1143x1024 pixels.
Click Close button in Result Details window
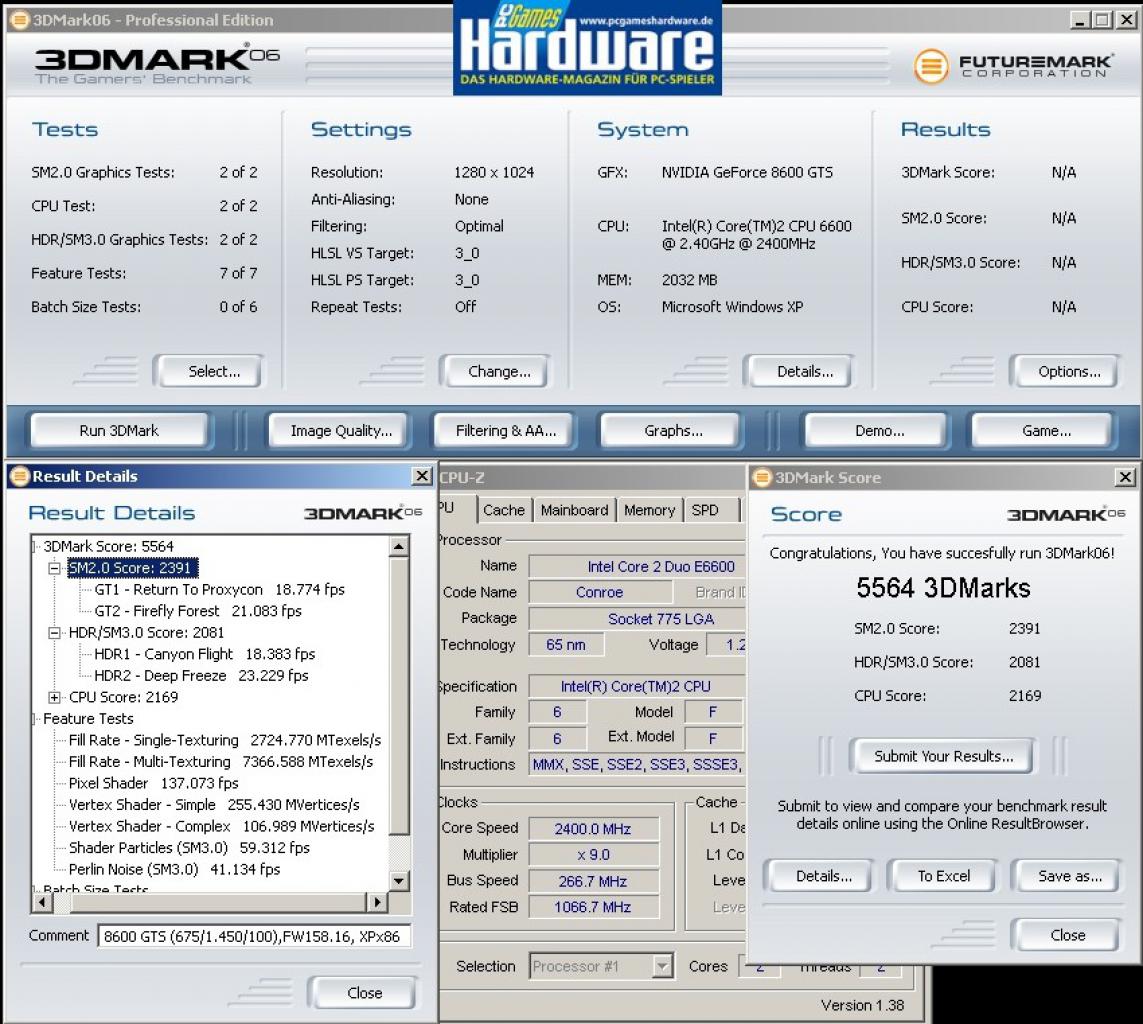pyautogui.click(x=362, y=993)
